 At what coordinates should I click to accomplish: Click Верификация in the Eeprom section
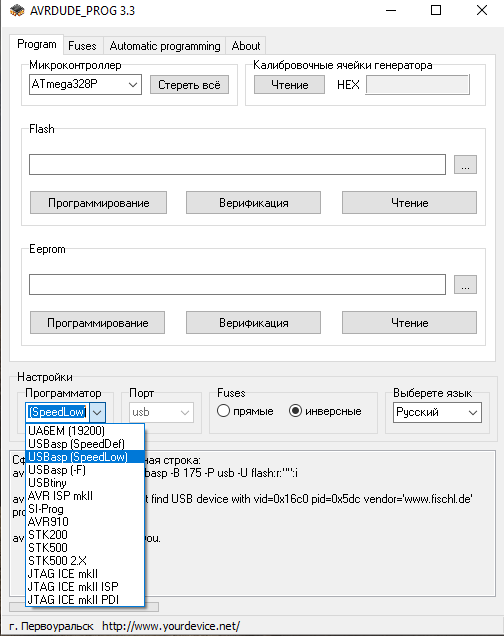coord(253,322)
